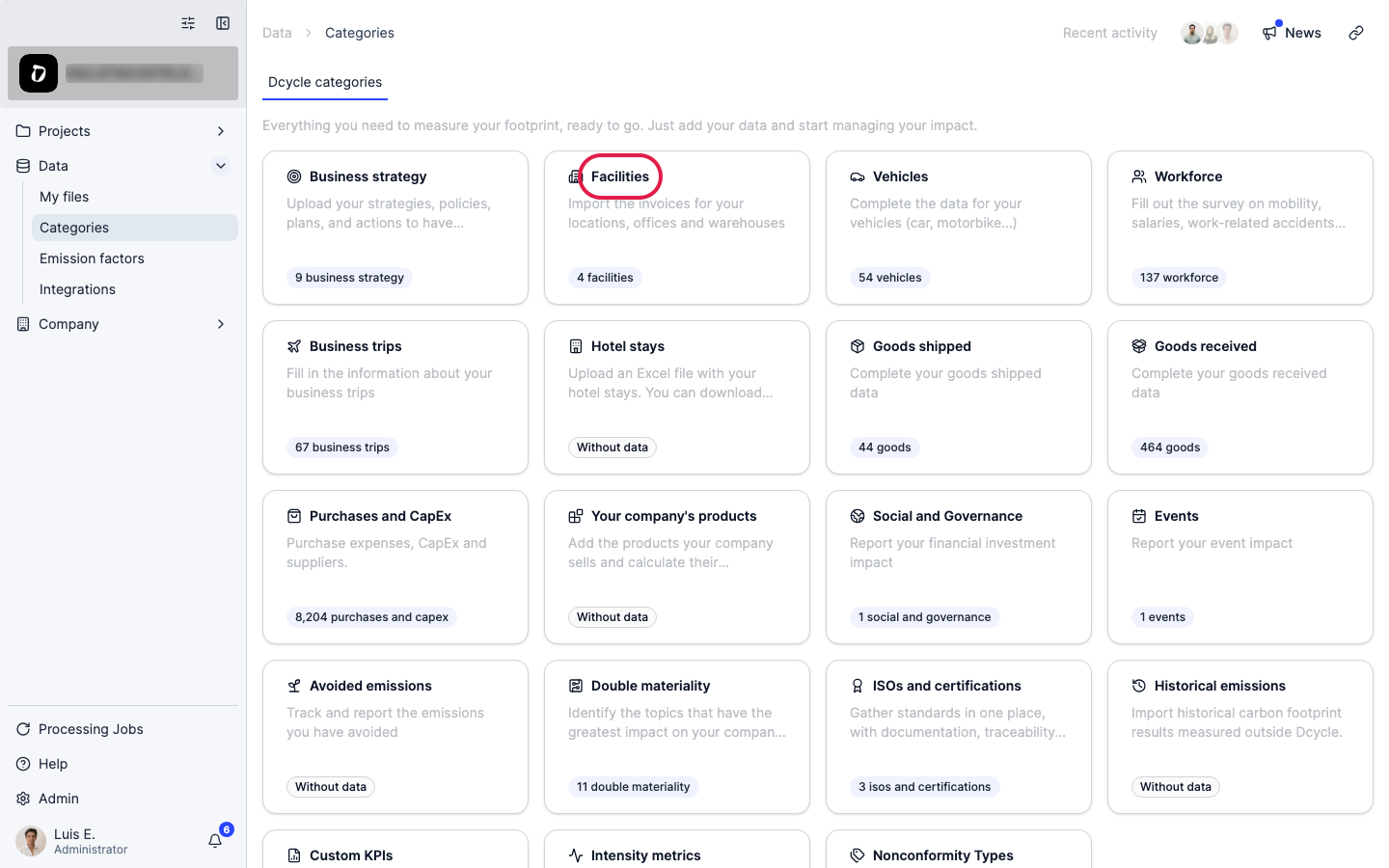Copy link icon in top right
This screenshot has height=868, width=1389.
(1356, 33)
